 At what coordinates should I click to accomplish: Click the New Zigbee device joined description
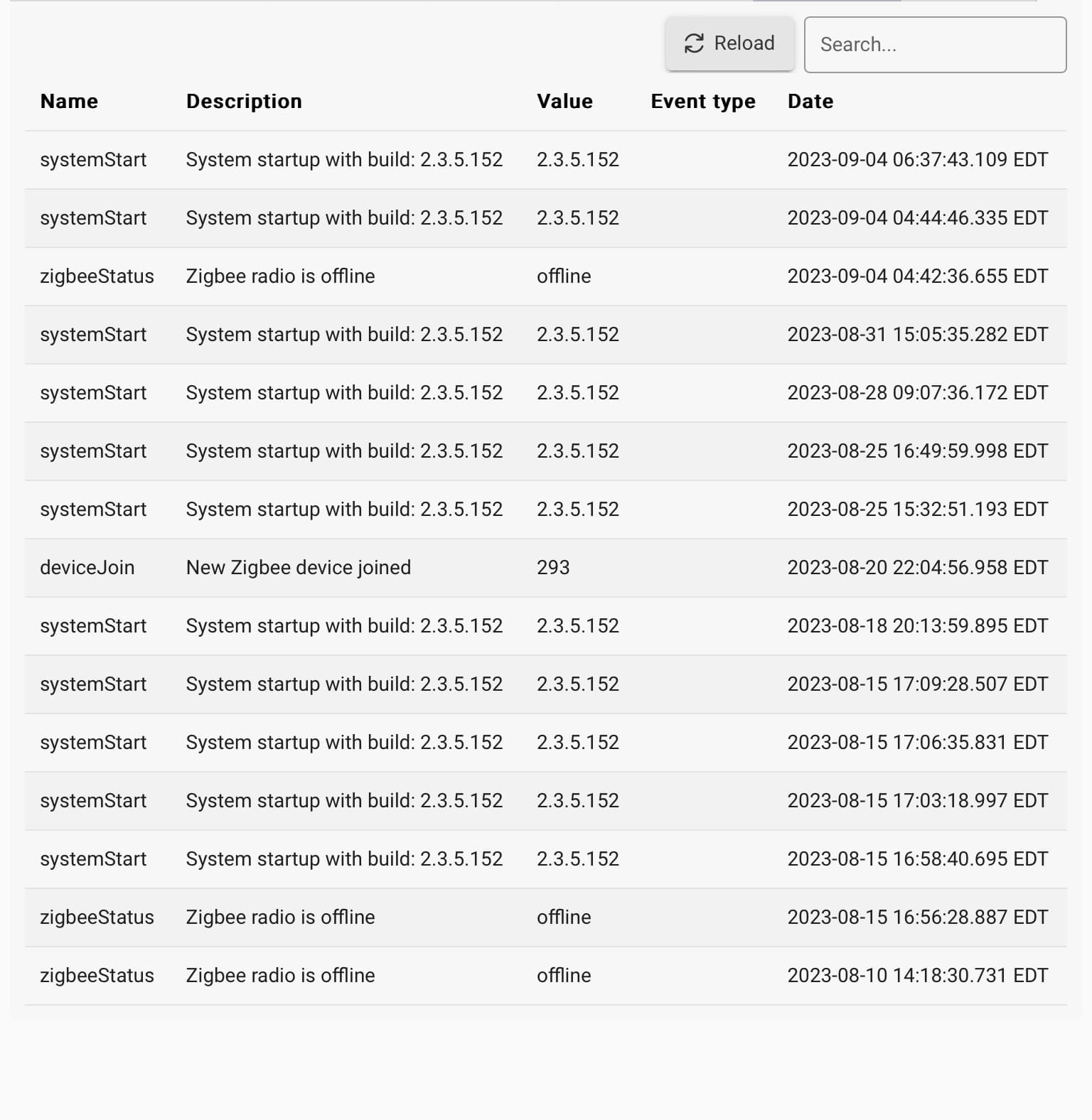298,568
